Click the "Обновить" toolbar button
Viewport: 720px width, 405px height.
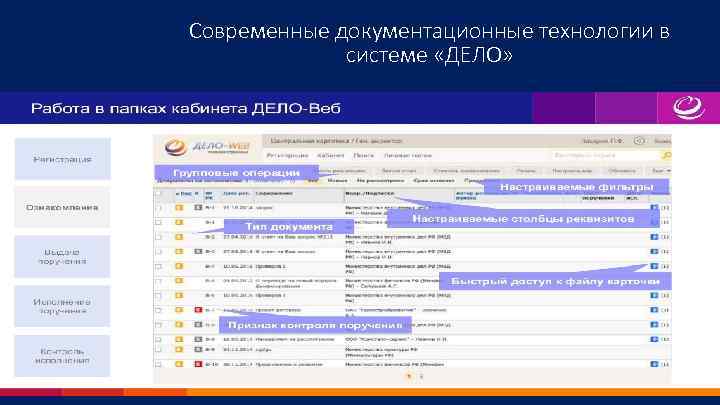pos(622,170)
